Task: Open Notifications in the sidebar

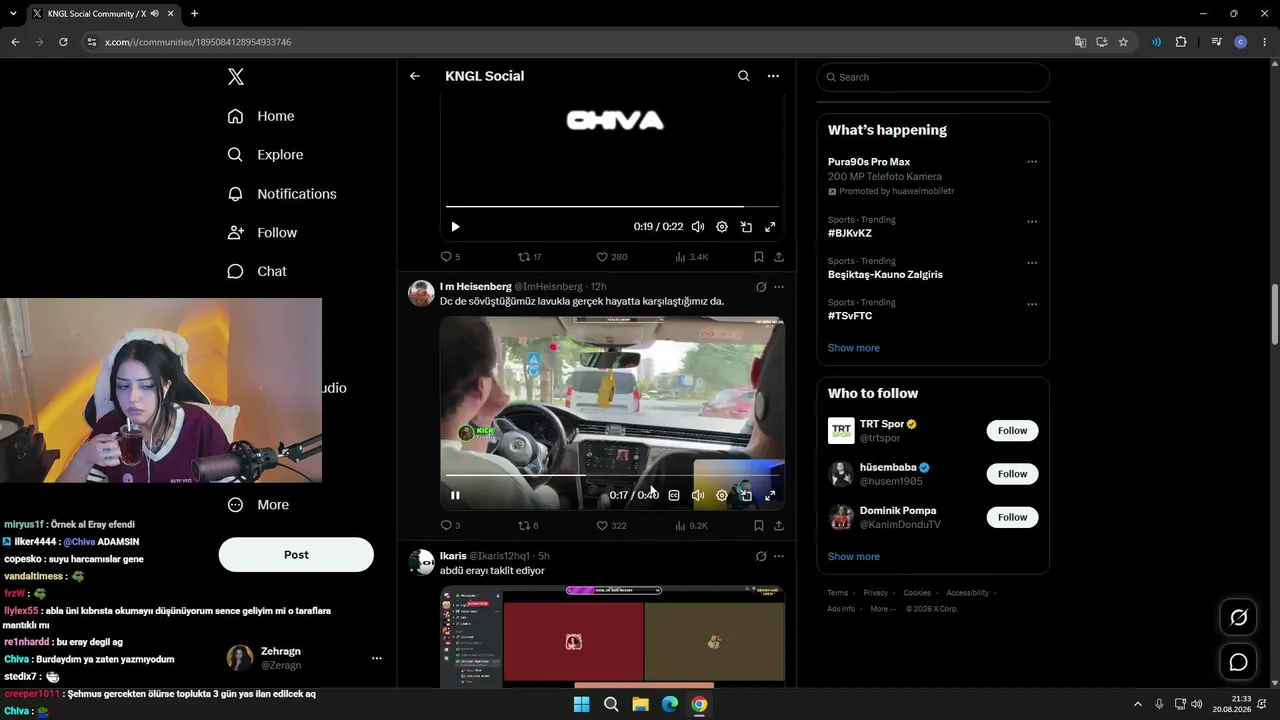Action: [x=282, y=194]
